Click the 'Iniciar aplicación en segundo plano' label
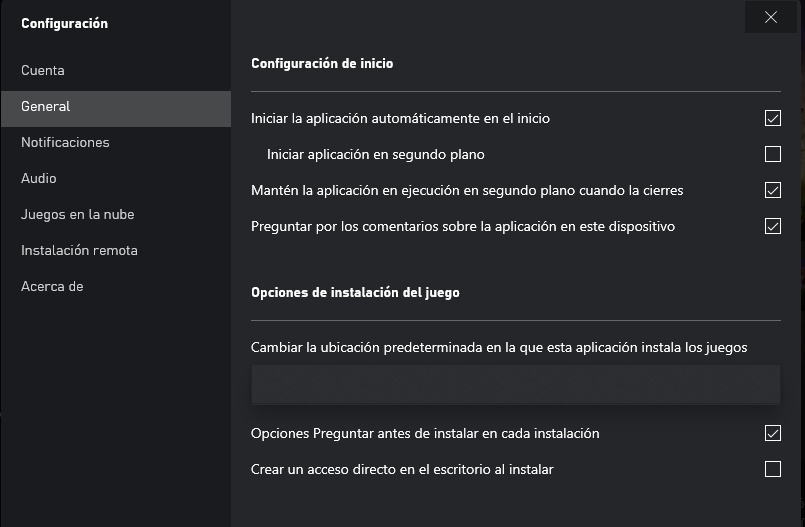Viewport: 805px width, 527px height. click(376, 155)
